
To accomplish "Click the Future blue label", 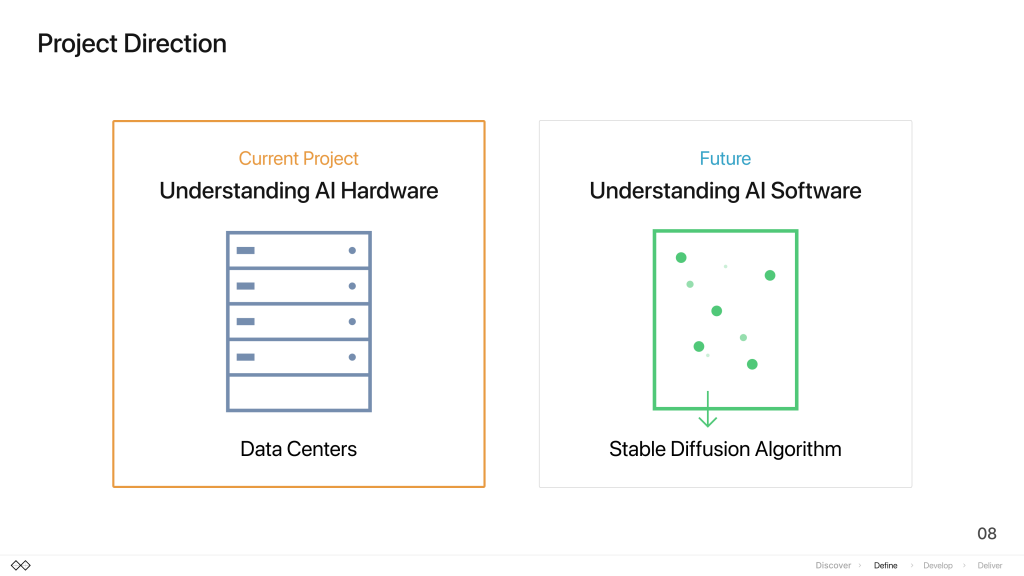I will (725, 159).
